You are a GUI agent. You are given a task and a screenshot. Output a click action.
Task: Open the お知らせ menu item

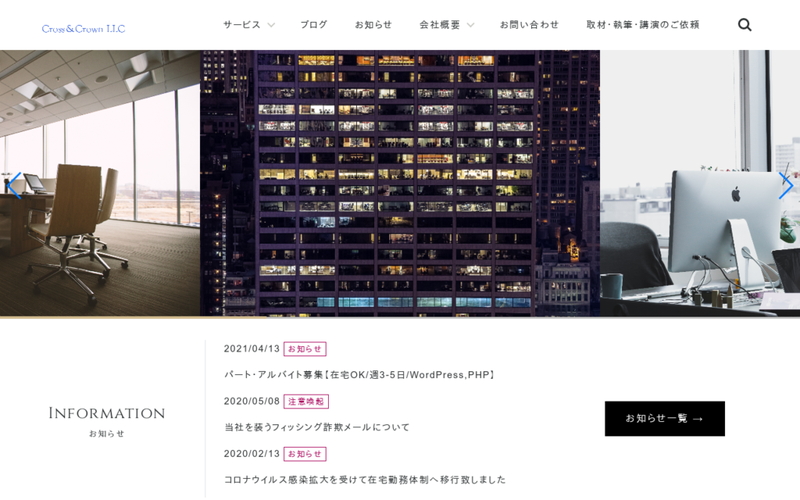(373, 24)
